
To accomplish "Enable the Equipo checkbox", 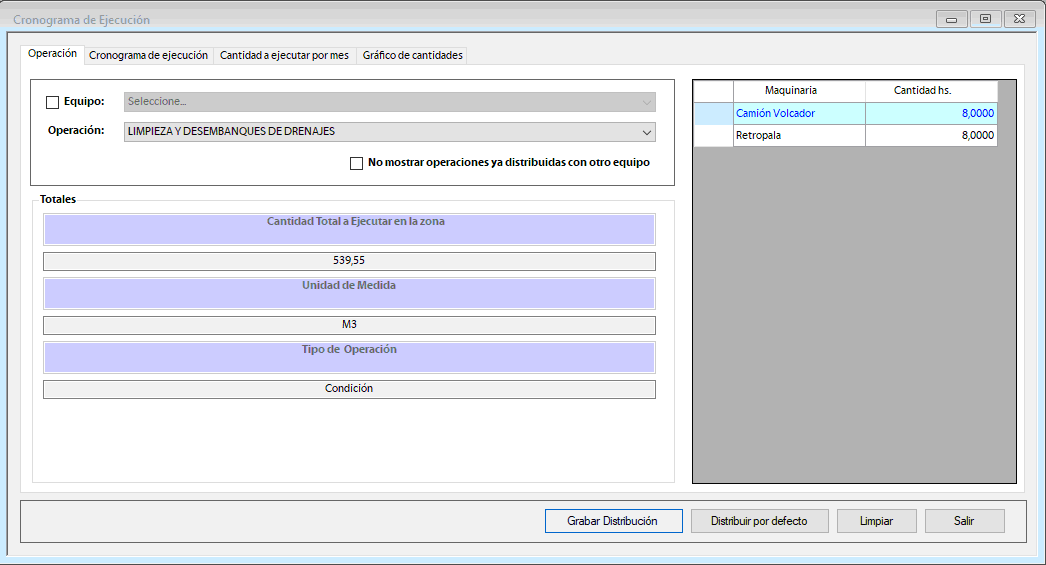I will tap(53, 102).
